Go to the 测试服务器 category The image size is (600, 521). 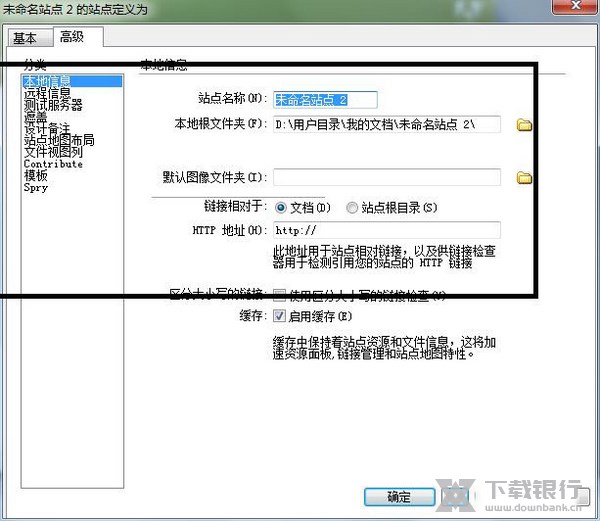[52, 105]
